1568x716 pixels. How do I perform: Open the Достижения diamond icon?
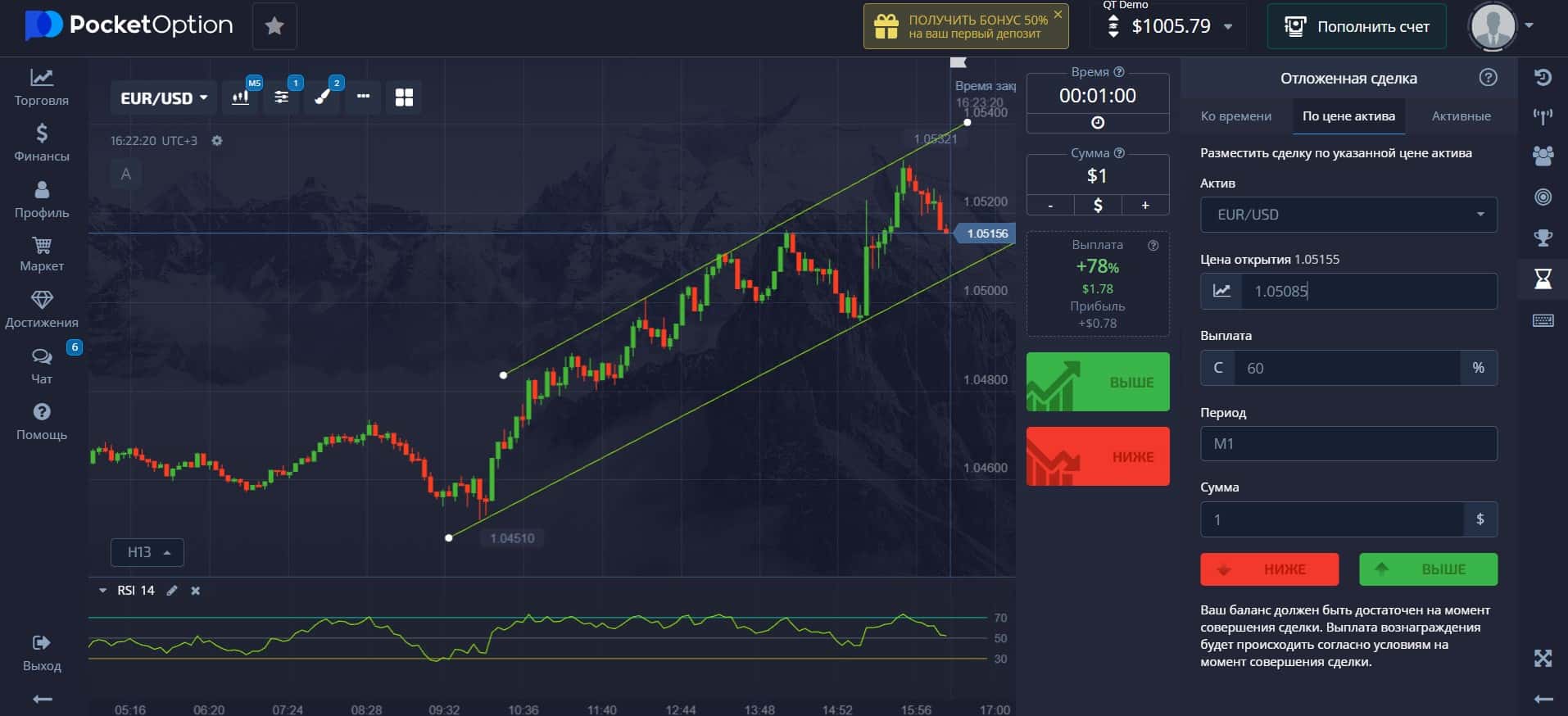[x=42, y=309]
